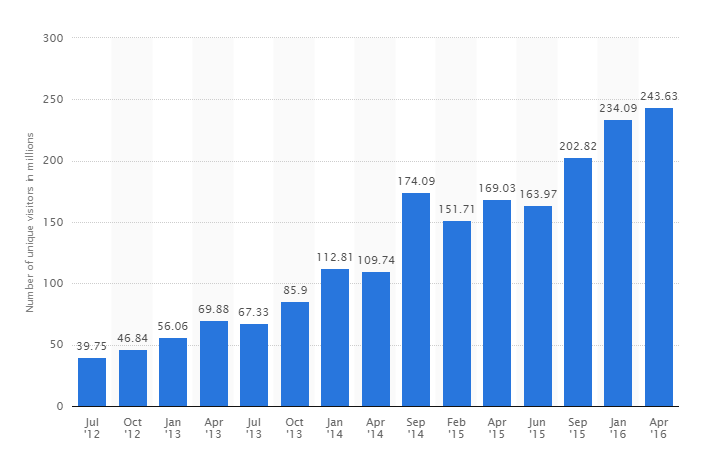Viewport: 702px width, 463px height.
Task: Click the Jul '13 x-axis label
Action: click(x=254, y=429)
